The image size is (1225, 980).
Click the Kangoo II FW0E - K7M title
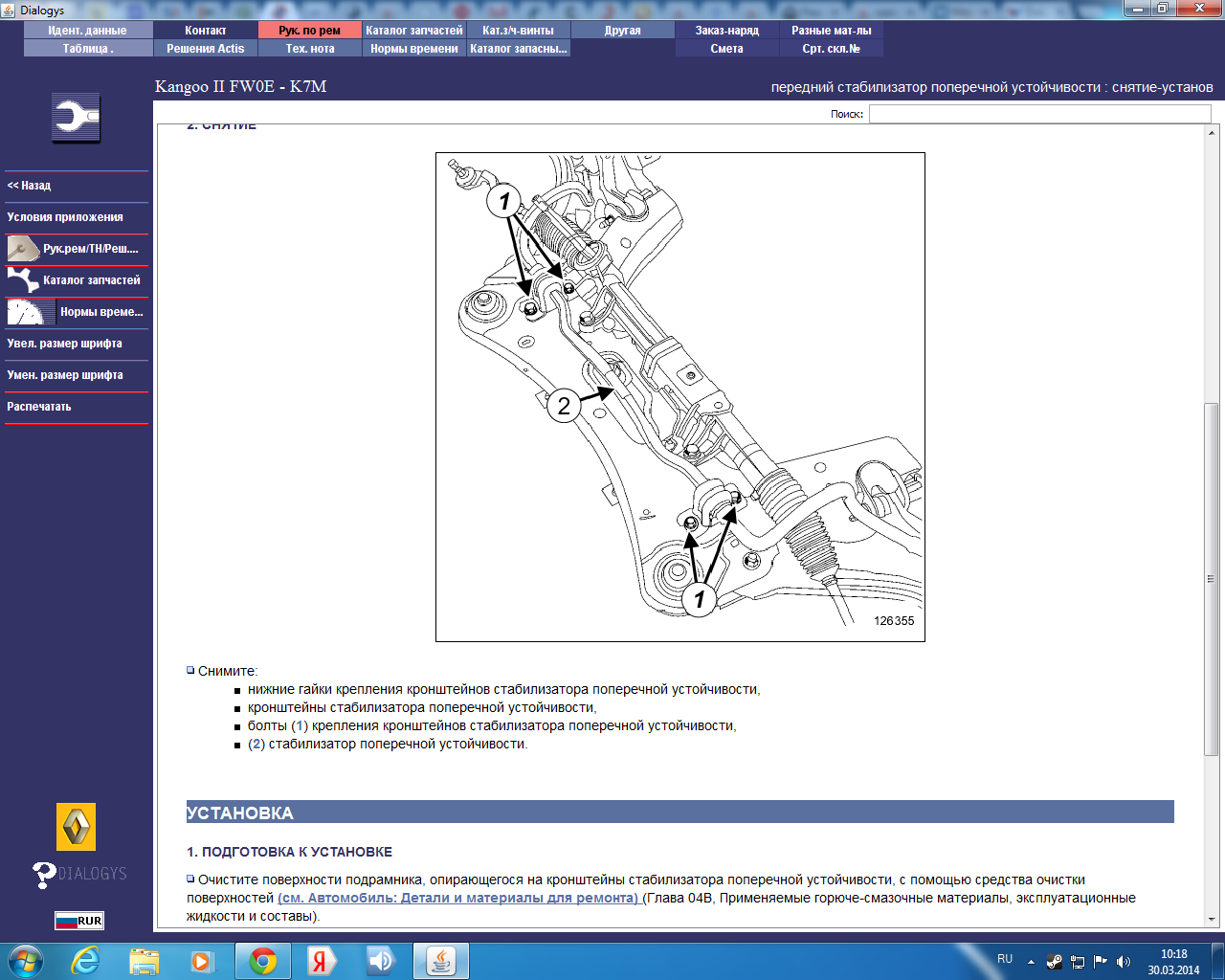[241, 86]
